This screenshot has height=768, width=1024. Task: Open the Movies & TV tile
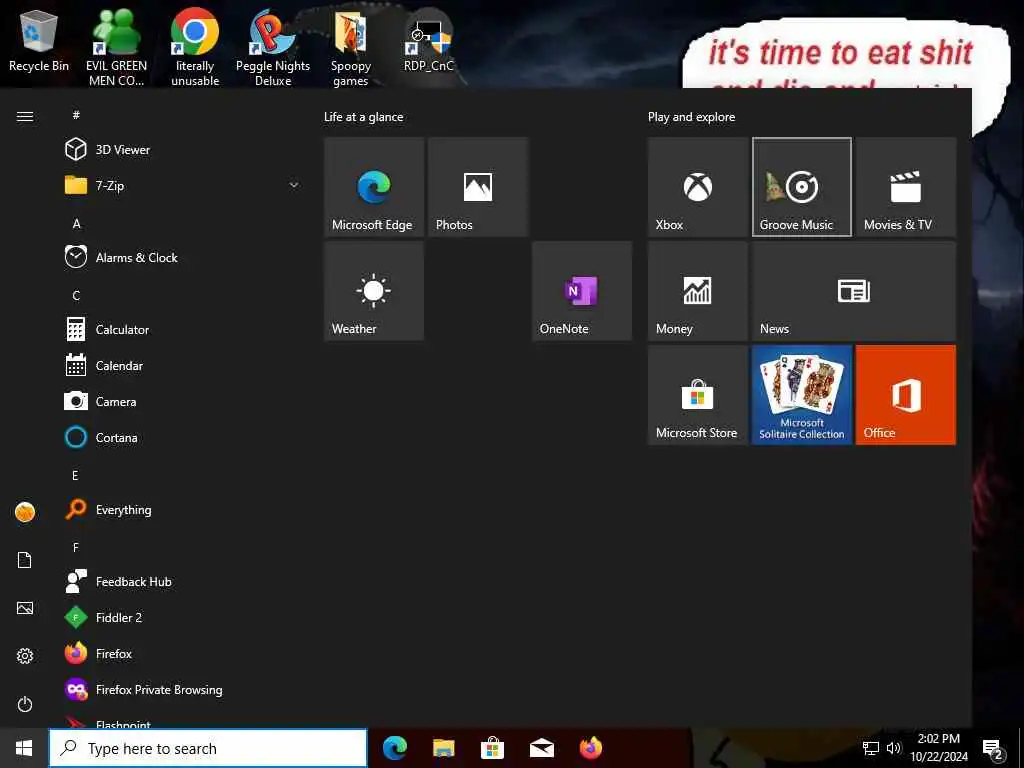click(906, 187)
